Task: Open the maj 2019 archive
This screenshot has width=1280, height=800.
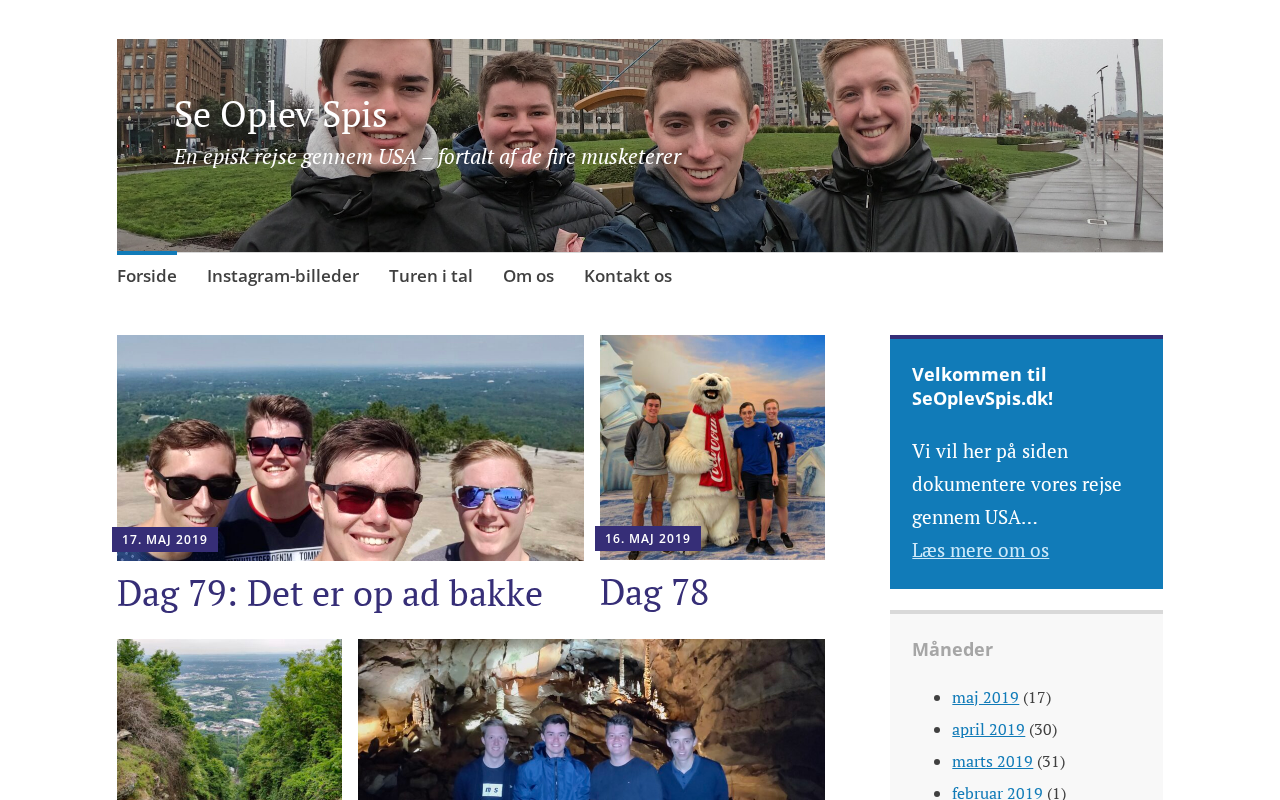Action: point(985,697)
